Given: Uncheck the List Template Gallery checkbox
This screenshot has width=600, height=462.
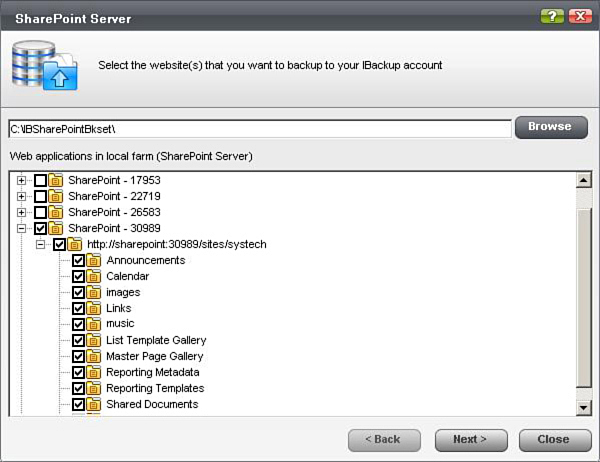Looking at the screenshot, I should point(78,340).
